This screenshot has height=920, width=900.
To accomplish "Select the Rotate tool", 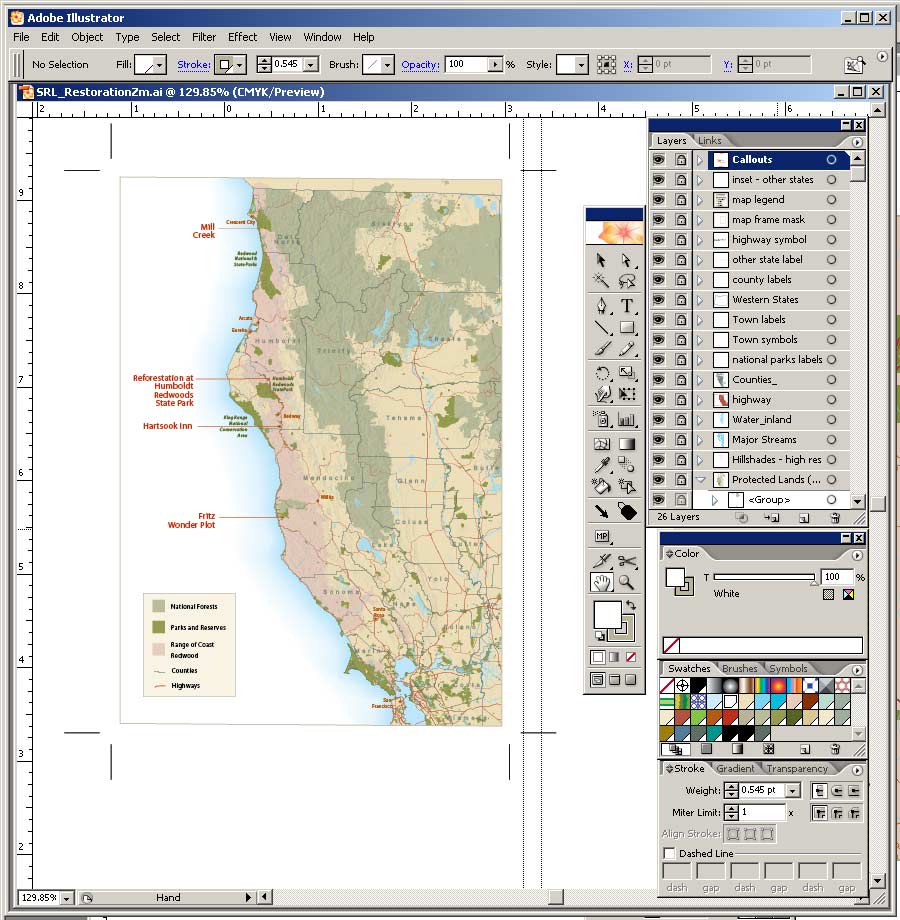I will (601, 373).
